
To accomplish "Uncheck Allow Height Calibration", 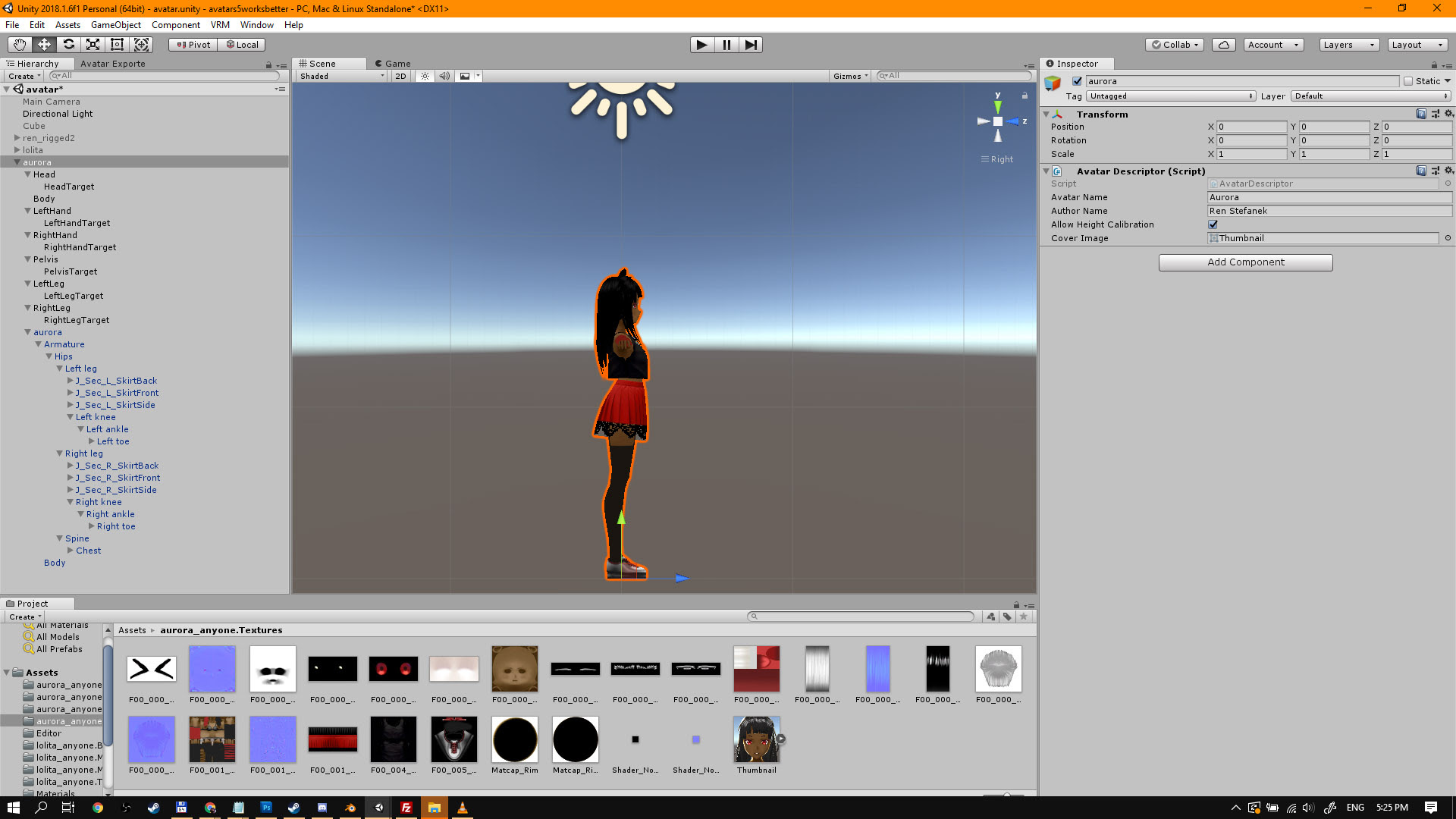I will (1213, 224).
